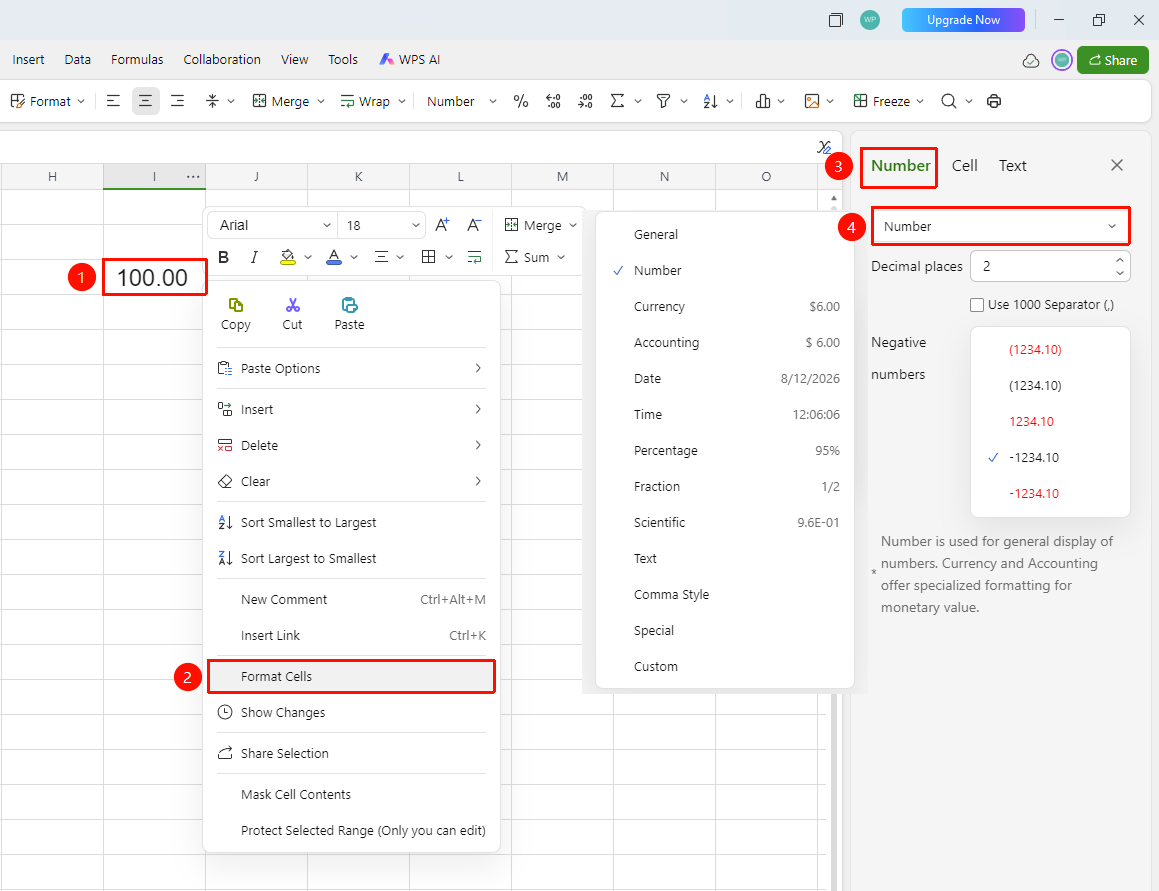Open the Number format dropdown in side panel
This screenshot has width=1159, height=891.
[1001, 226]
